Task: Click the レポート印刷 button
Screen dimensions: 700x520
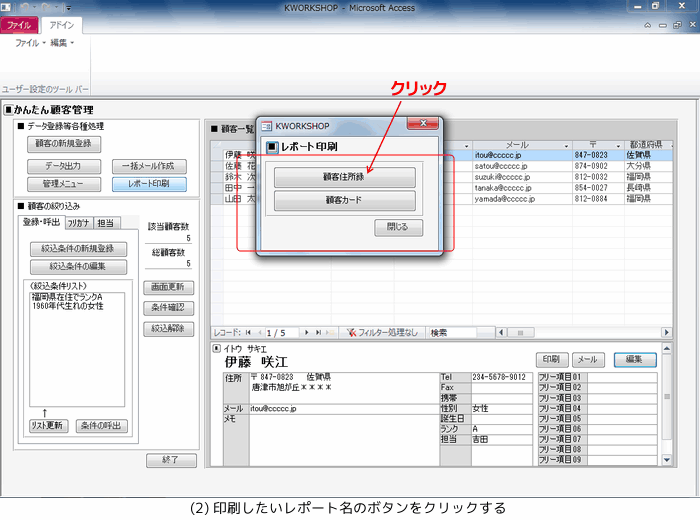Action: click(x=149, y=184)
